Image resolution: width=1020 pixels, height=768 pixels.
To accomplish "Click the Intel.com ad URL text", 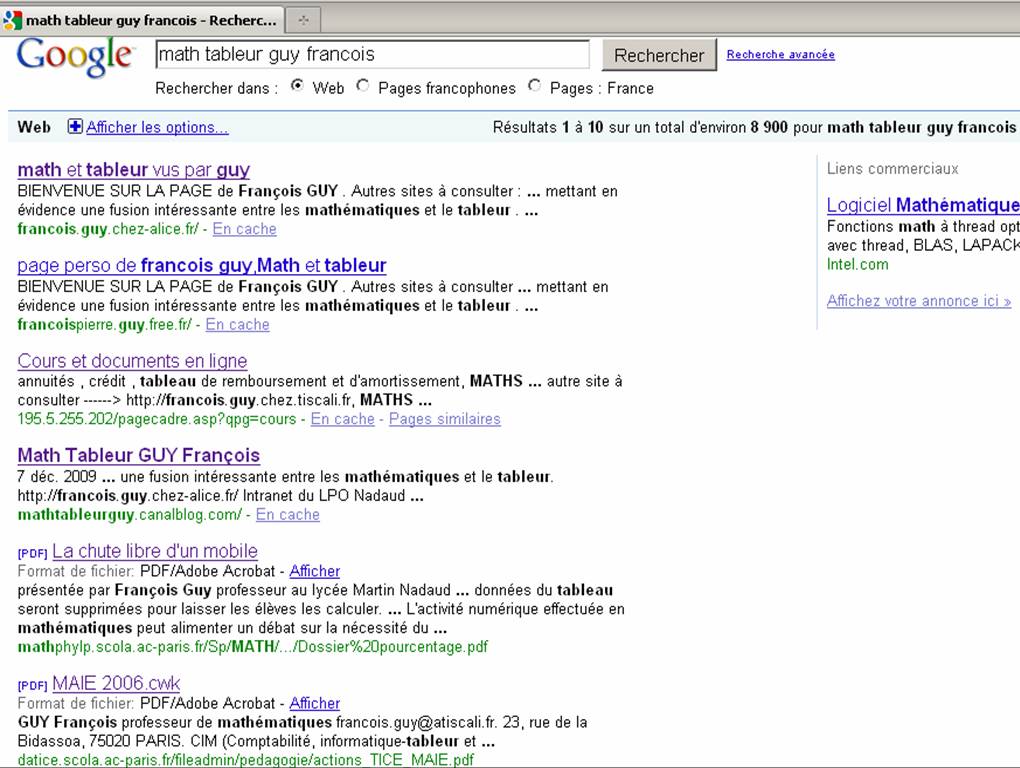I will tap(857, 265).
